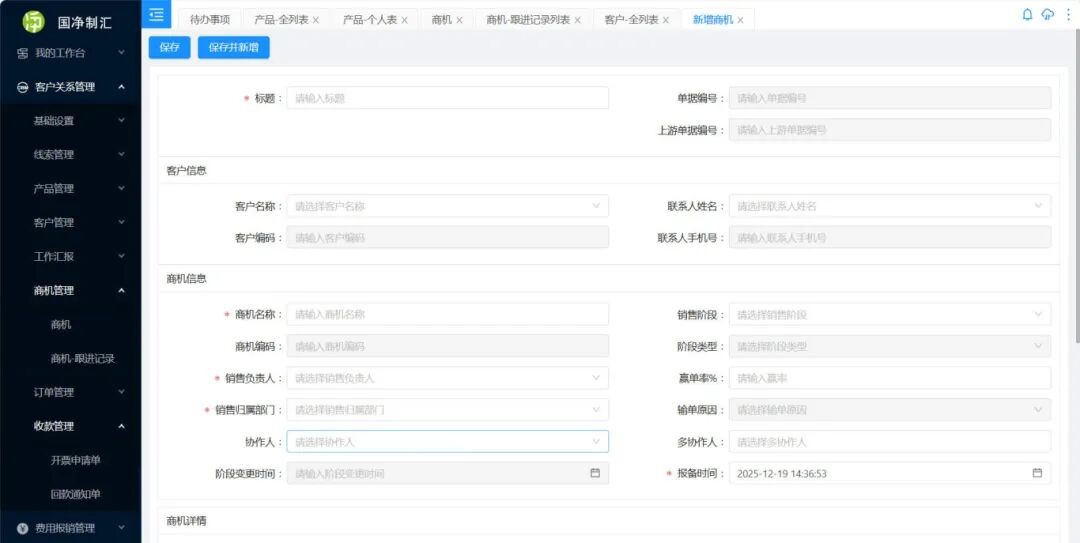This screenshot has height=543, width=1080.
Task: Click the 保存并新增 button
Action: 233,47
